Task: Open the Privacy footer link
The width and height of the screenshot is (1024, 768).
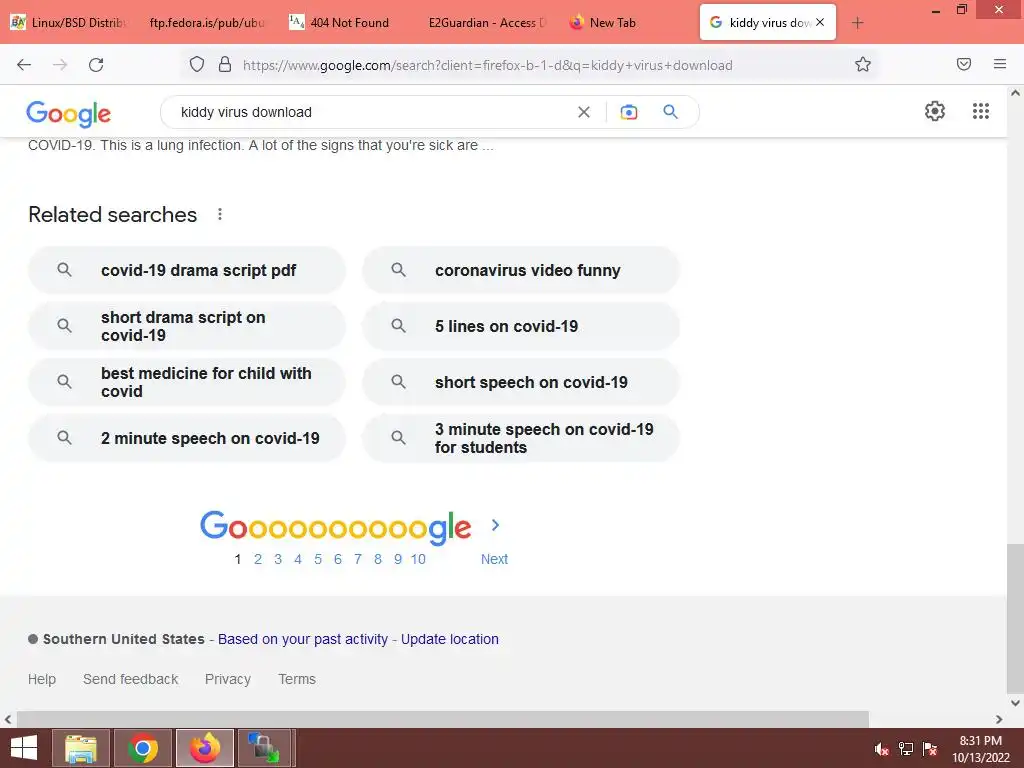Action: [228, 679]
